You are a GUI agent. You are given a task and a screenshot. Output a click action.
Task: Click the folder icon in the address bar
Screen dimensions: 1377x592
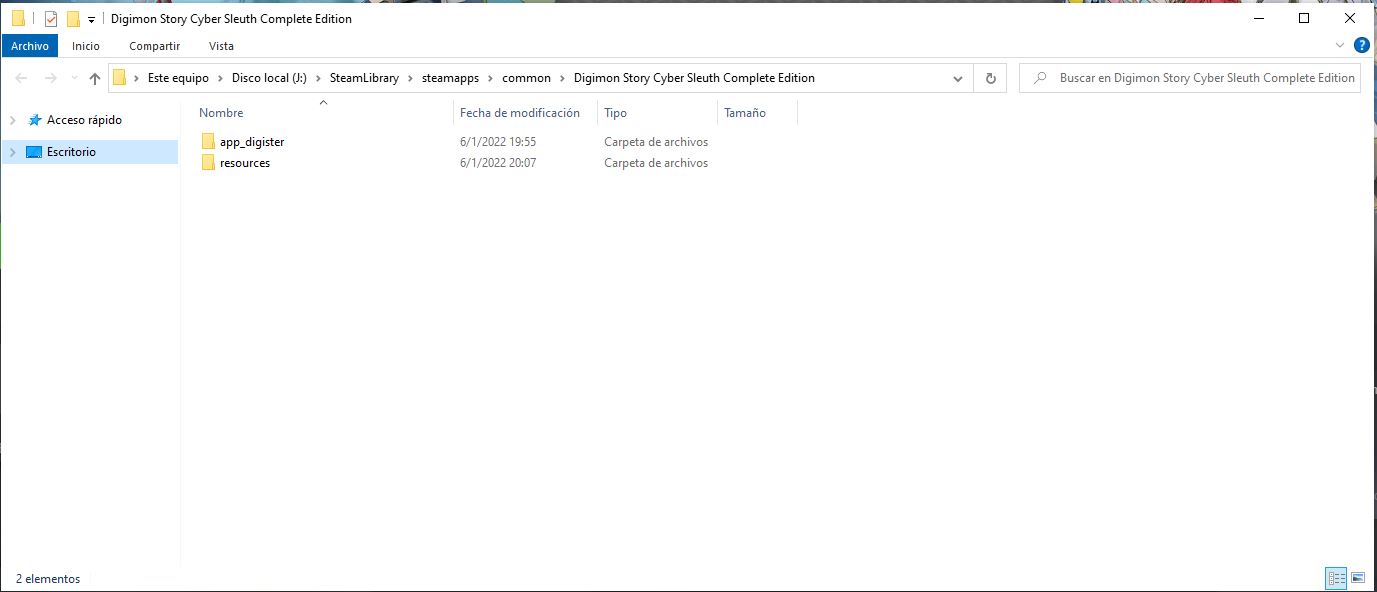119,78
